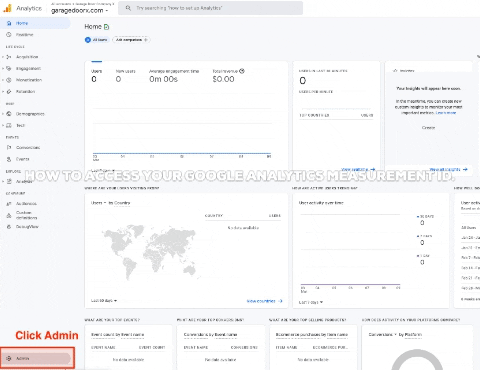Click the Events icon

point(9,159)
